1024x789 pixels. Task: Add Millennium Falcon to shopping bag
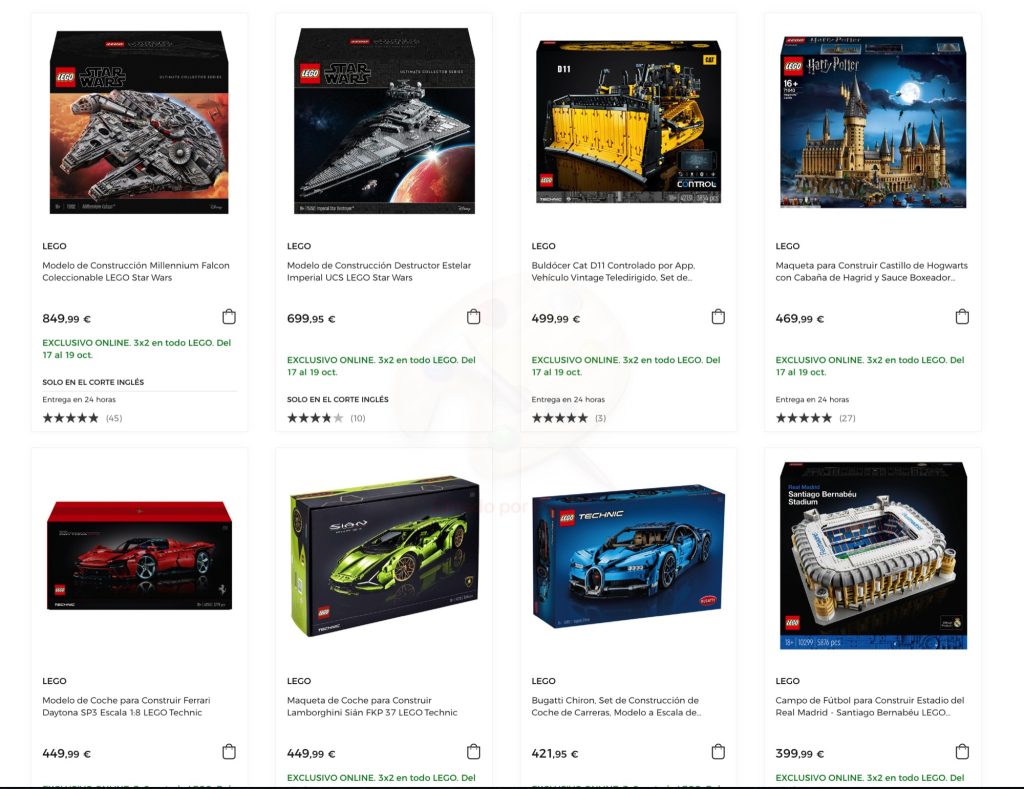pos(229,317)
